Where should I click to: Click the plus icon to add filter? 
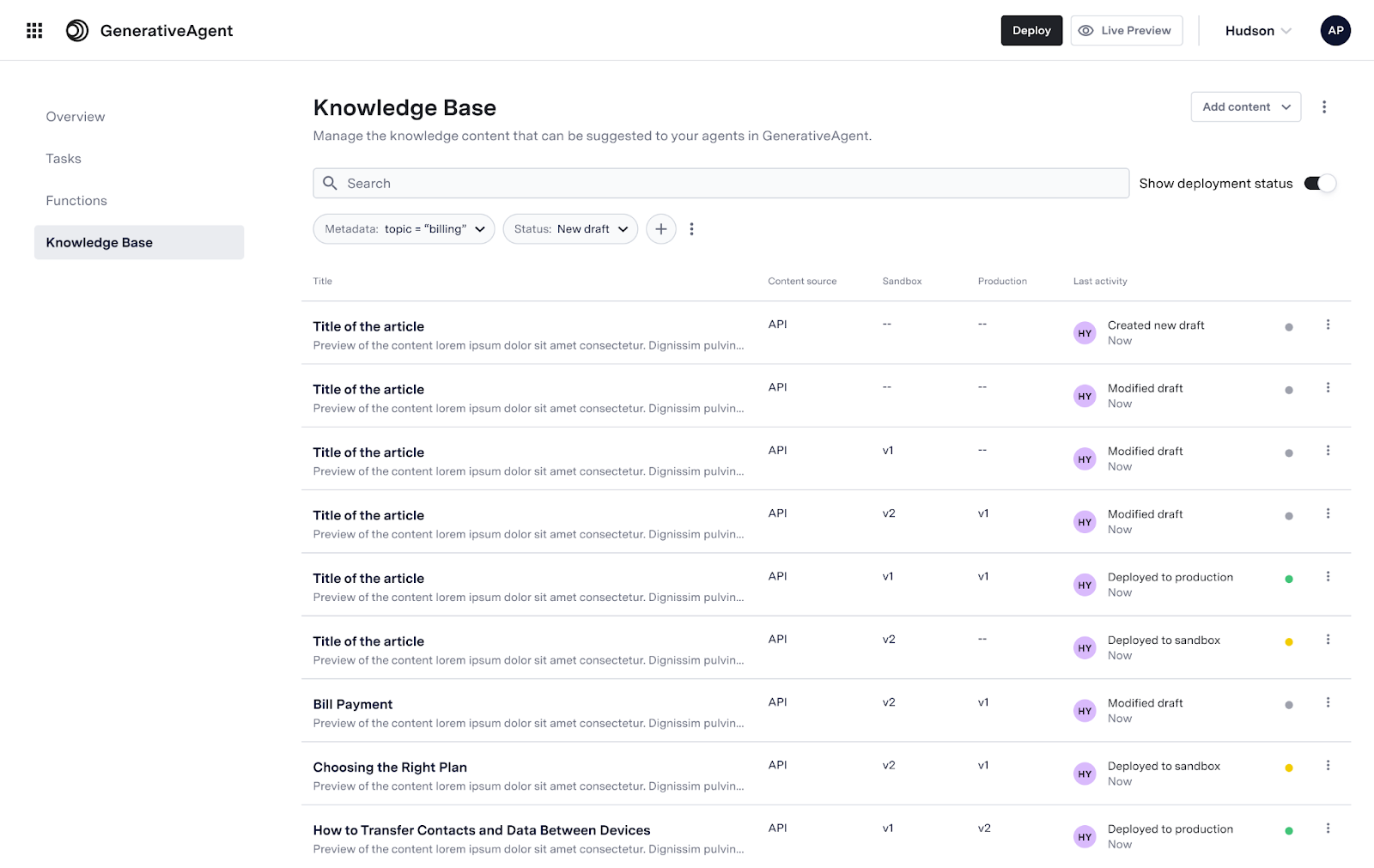click(x=660, y=229)
